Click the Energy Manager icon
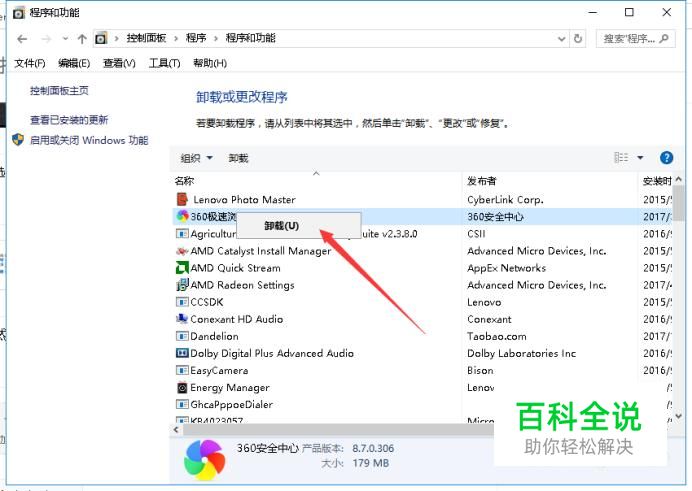 (182, 388)
